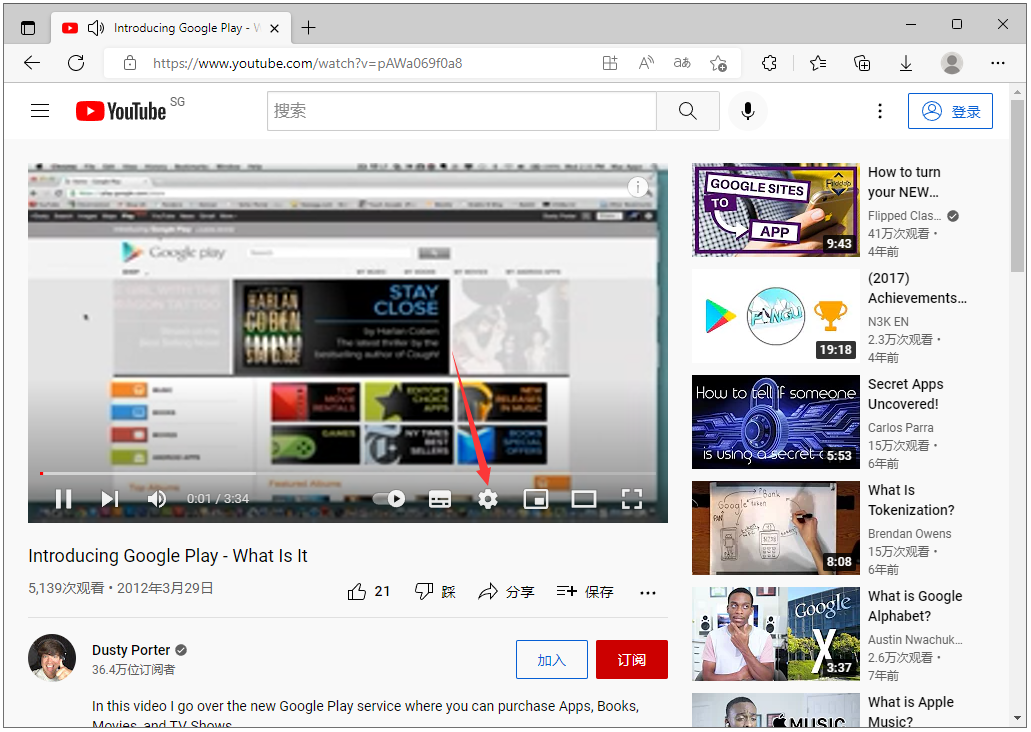Open the Google Sites app video thumbnail
1031x732 pixels.
[776, 210]
